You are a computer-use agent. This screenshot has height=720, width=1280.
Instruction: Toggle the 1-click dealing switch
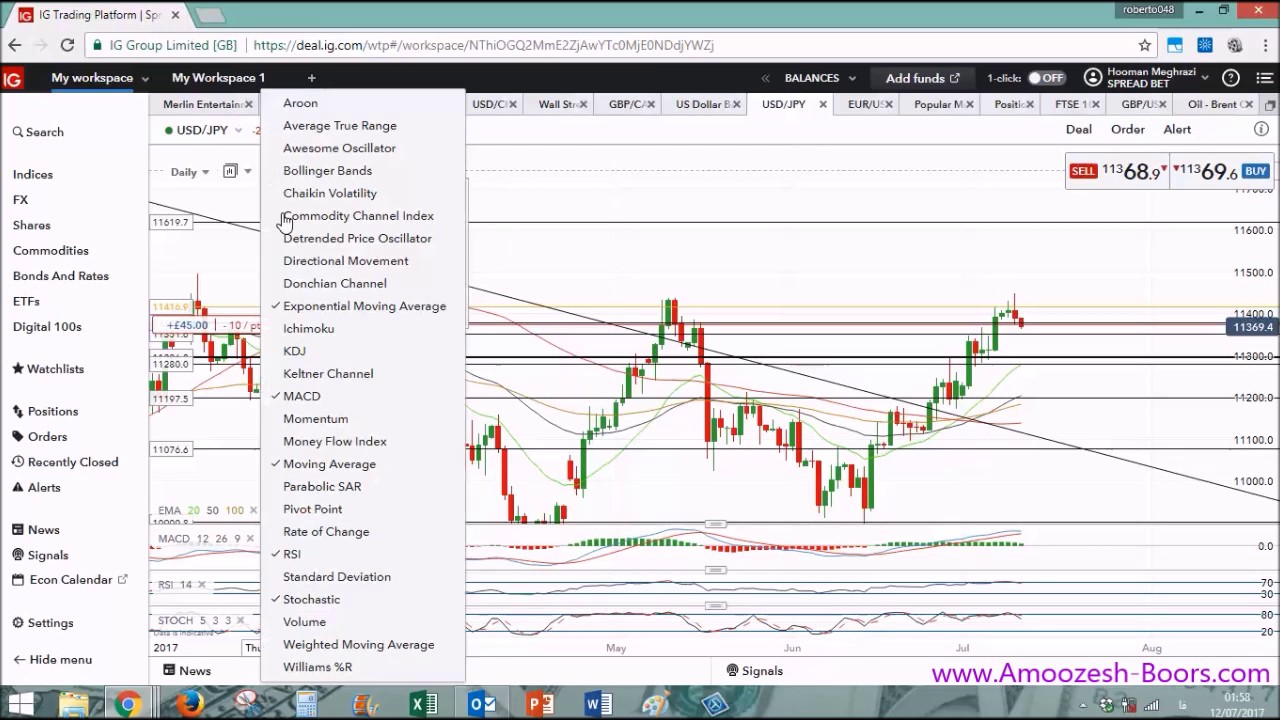(1046, 78)
